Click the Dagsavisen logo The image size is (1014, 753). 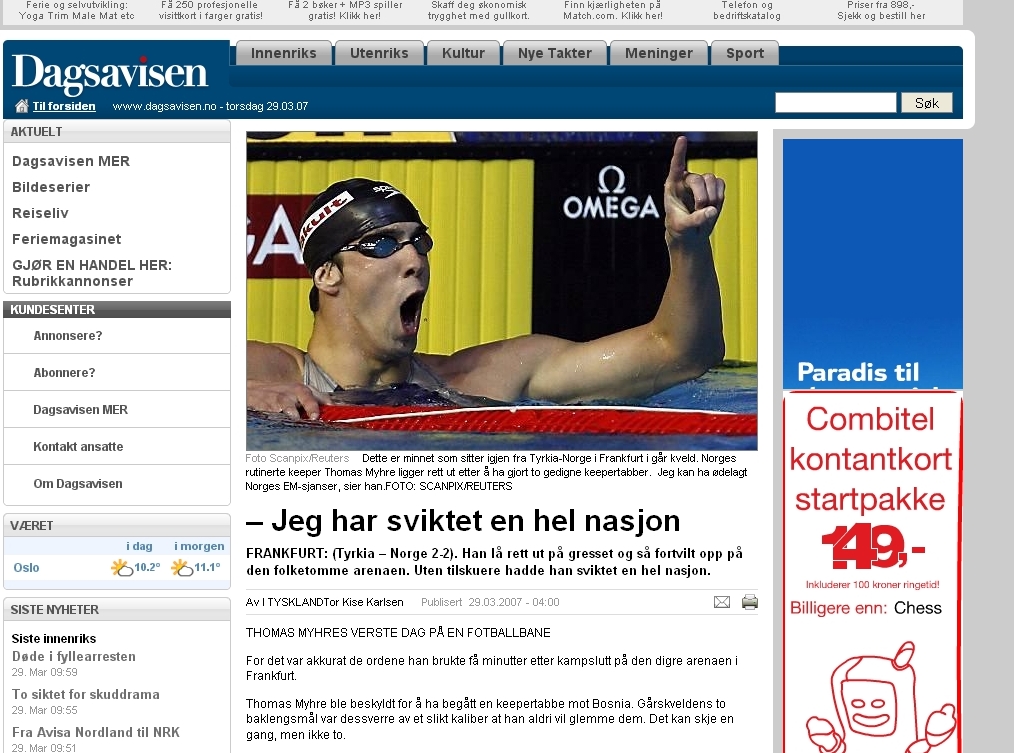110,73
